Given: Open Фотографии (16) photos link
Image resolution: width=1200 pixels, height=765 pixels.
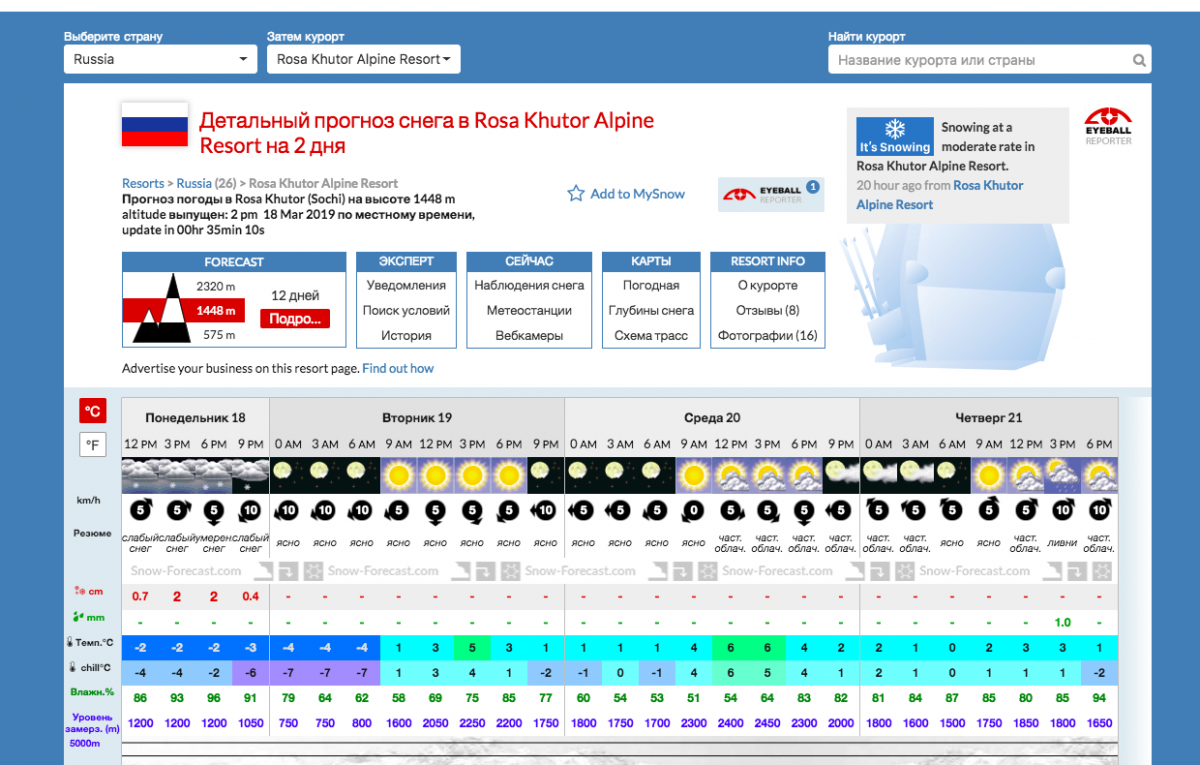Looking at the screenshot, I should tap(767, 336).
